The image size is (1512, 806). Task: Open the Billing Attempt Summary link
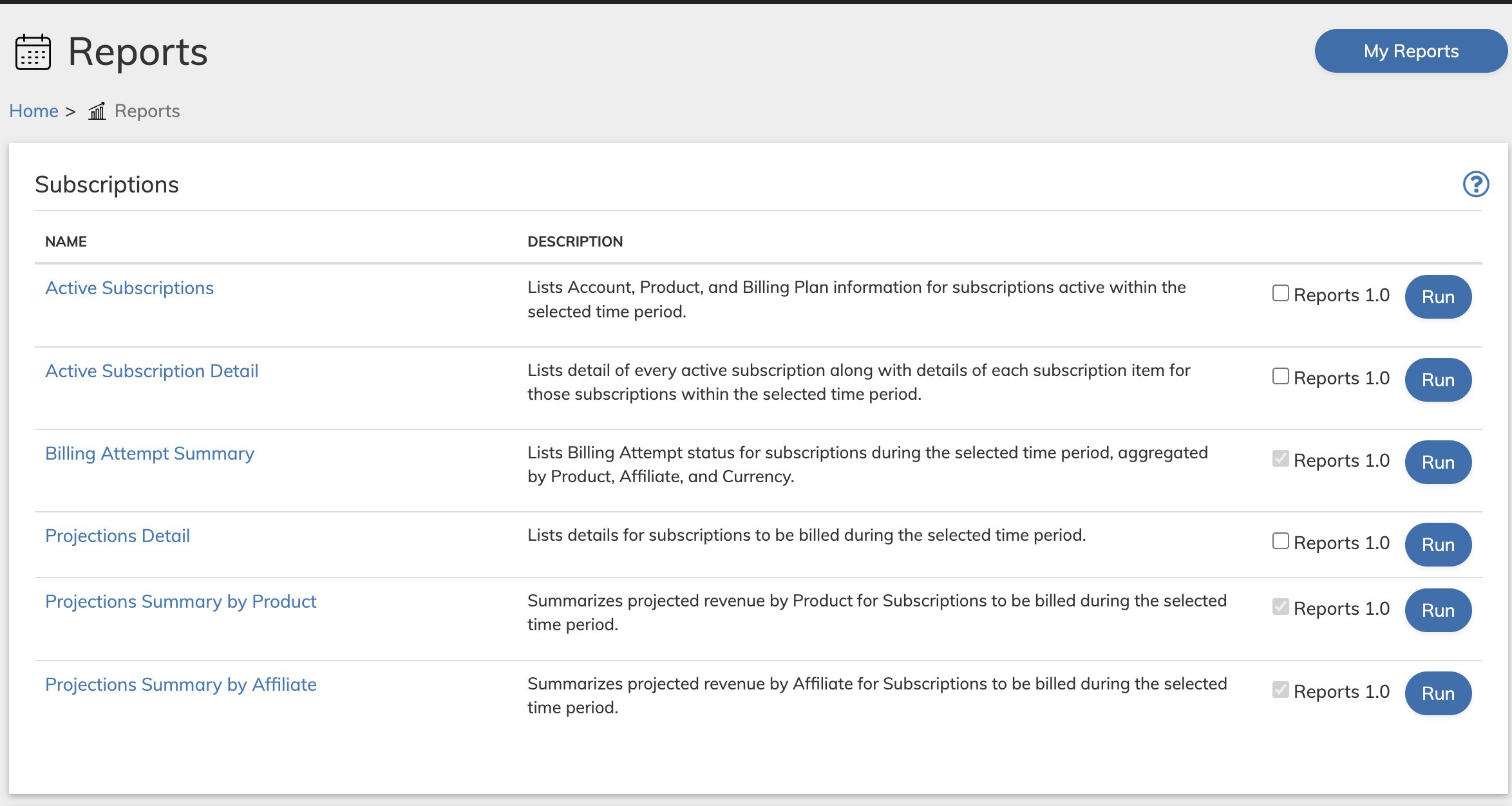(149, 453)
